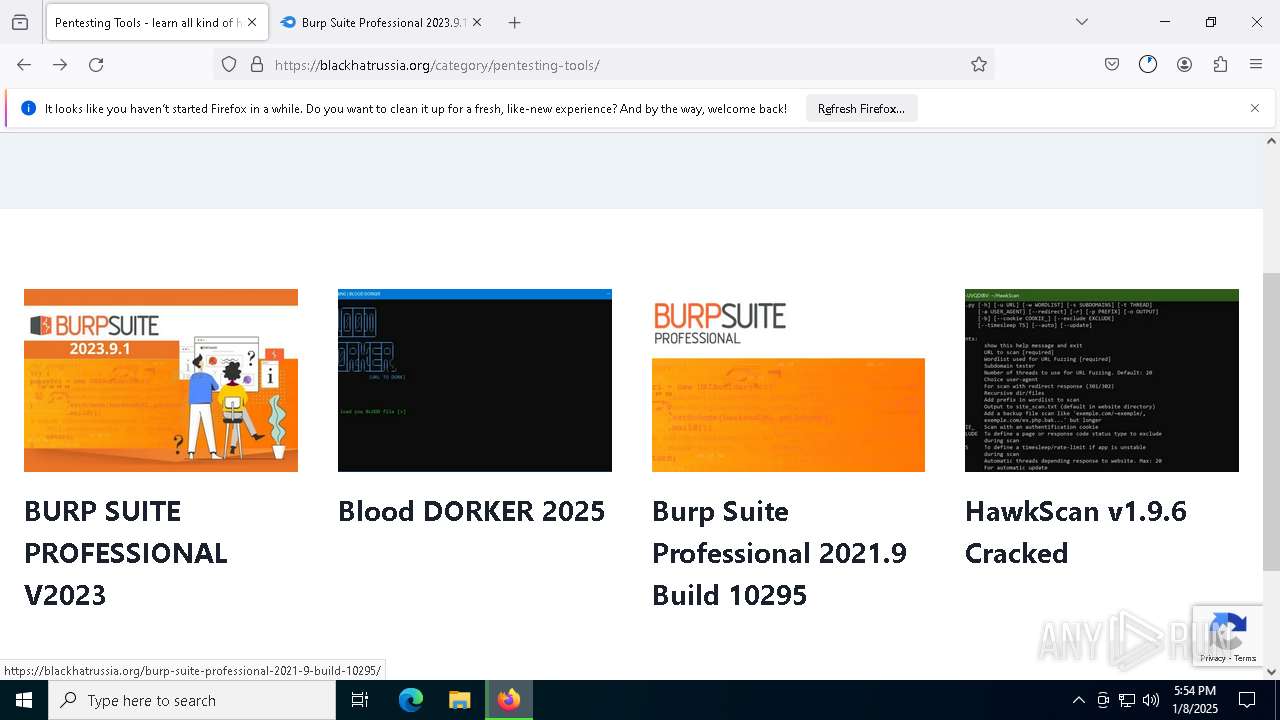Image resolution: width=1280 pixels, height=720 pixels.
Task: Open Task View on the taskbar
Action: 360,700
